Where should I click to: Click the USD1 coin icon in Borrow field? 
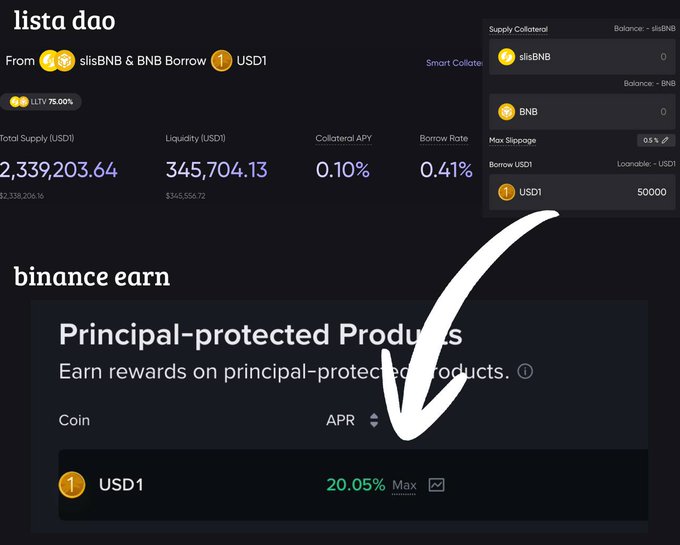click(507, 191)
